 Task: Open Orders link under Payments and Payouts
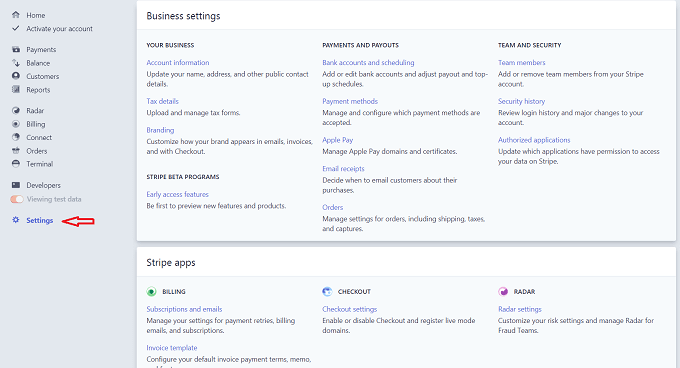click(x=333, y=207)
